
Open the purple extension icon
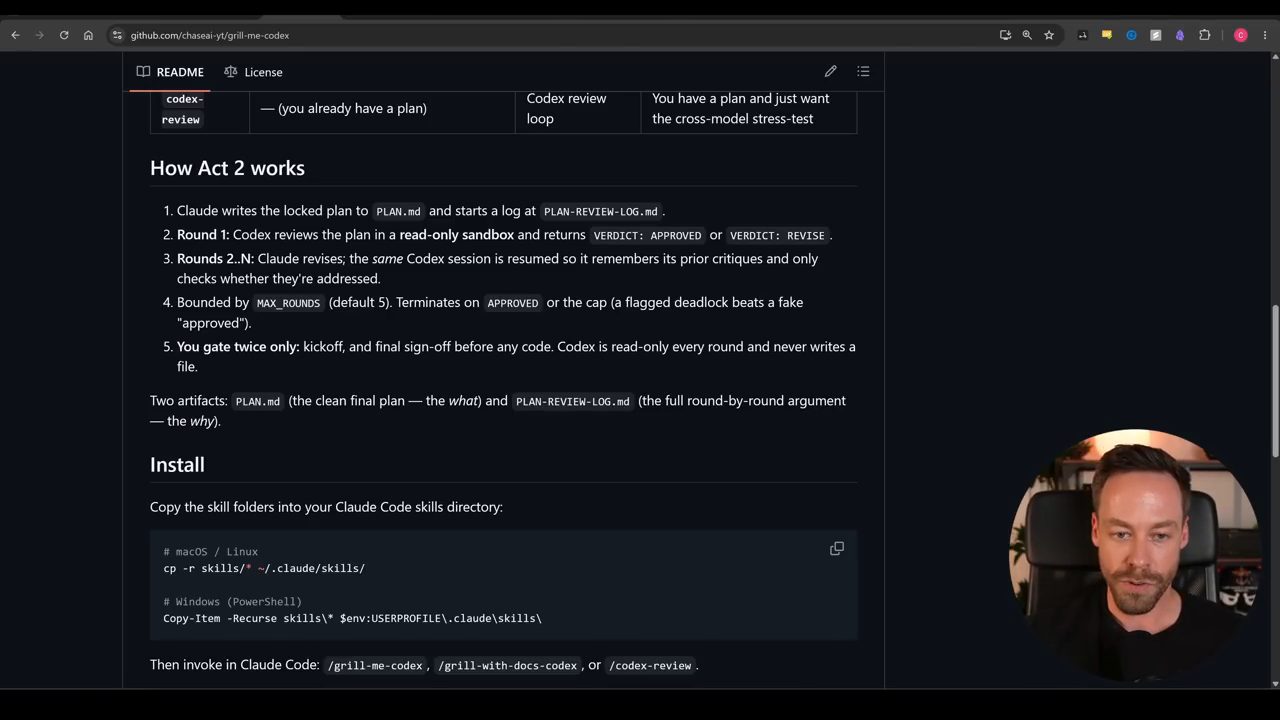(x=1180, y=35)
